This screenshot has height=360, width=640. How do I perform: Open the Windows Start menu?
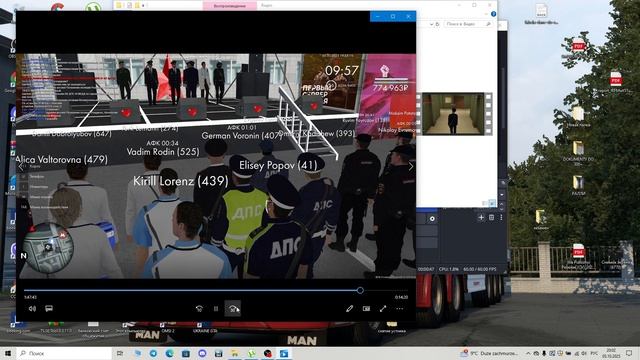coord(8,353)
